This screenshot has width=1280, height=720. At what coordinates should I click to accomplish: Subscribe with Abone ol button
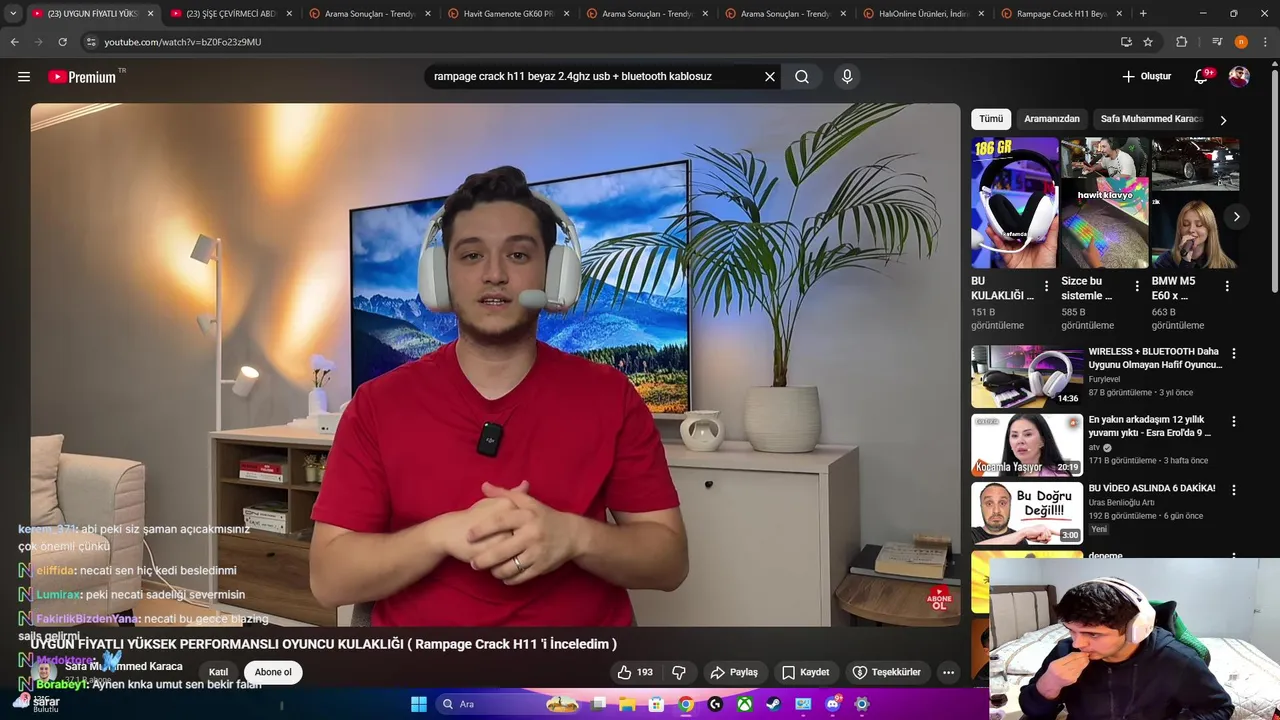pyautogui.click(x=273, y=672)
